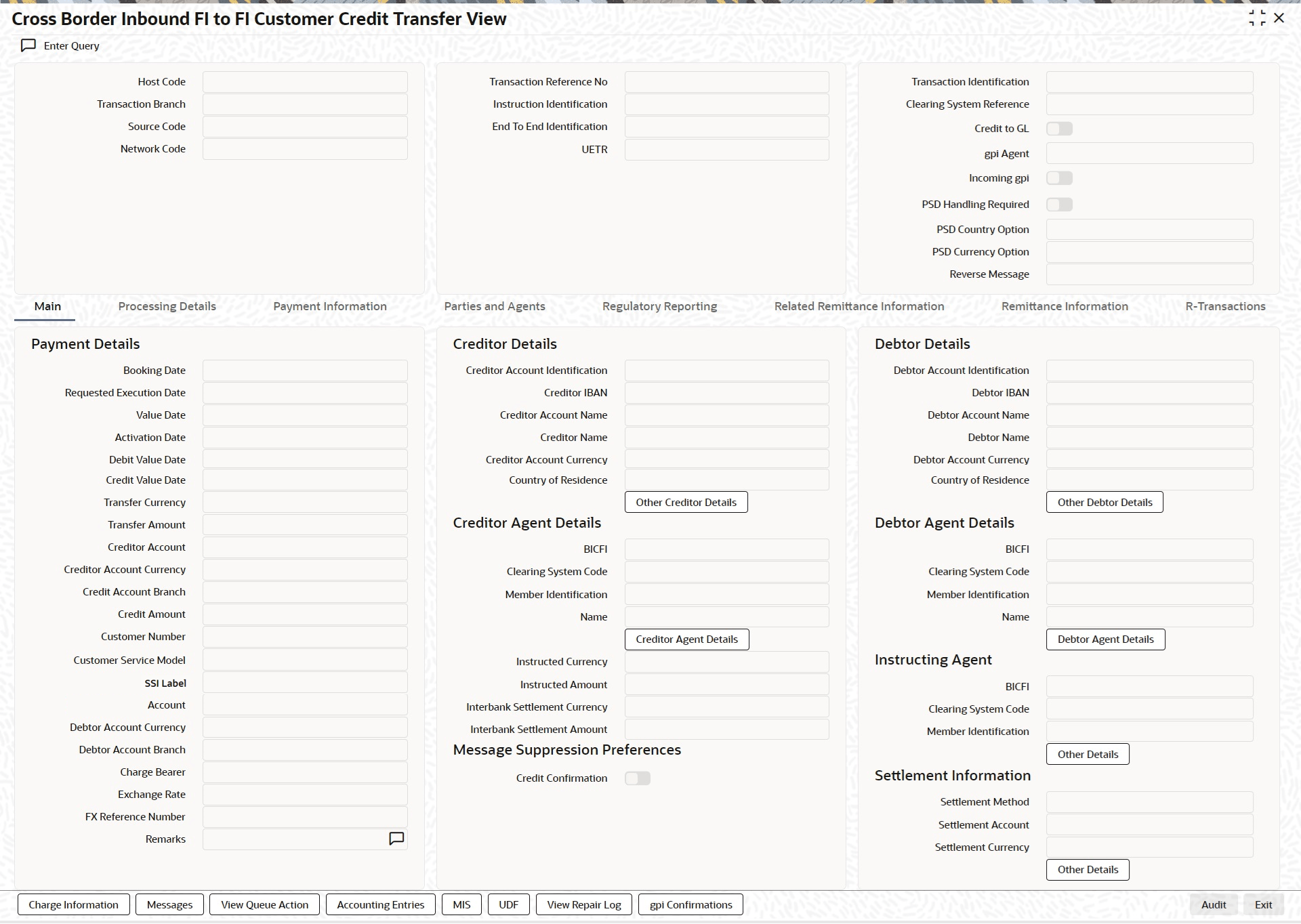This screenshot has height=924, width=1301.
Task: Enable the Incoming gpi toggle
Action: pos(1059,178)
